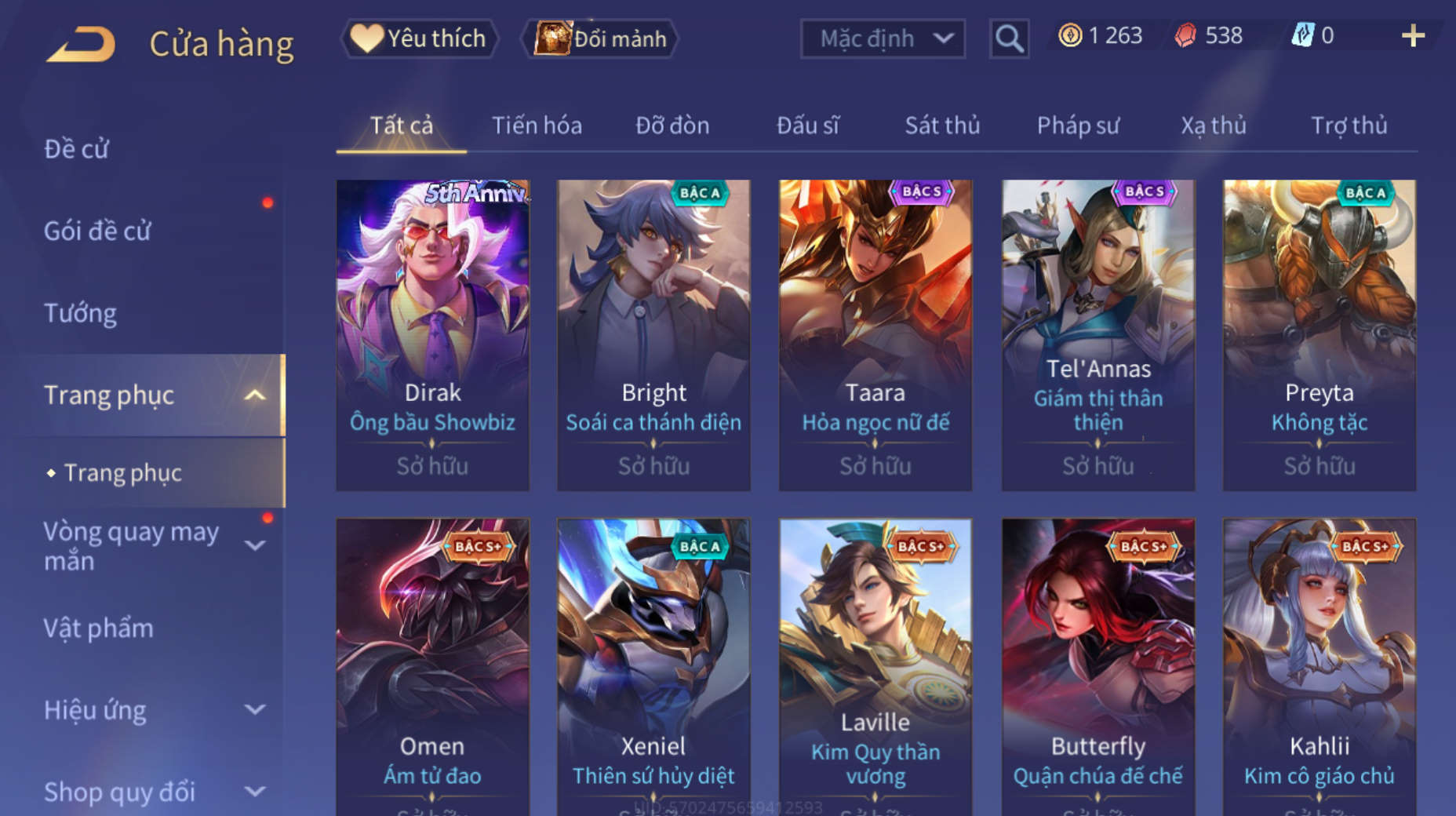Tap the blue voucher currency icon
The image size is (1456, 816).
(x=1302, y=35)
